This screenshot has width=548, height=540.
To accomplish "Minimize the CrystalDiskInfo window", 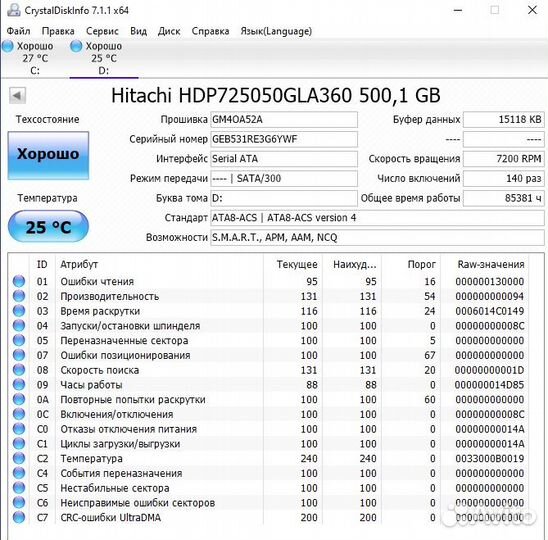I will 458,10.
